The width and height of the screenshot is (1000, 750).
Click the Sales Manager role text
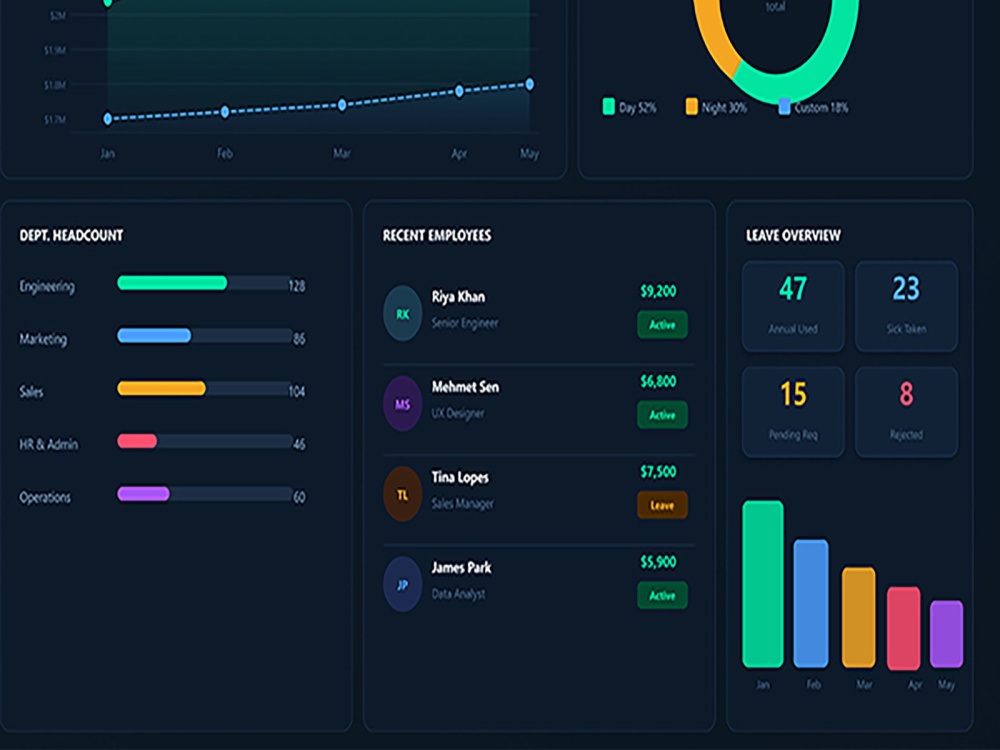(x=462, y=504)
